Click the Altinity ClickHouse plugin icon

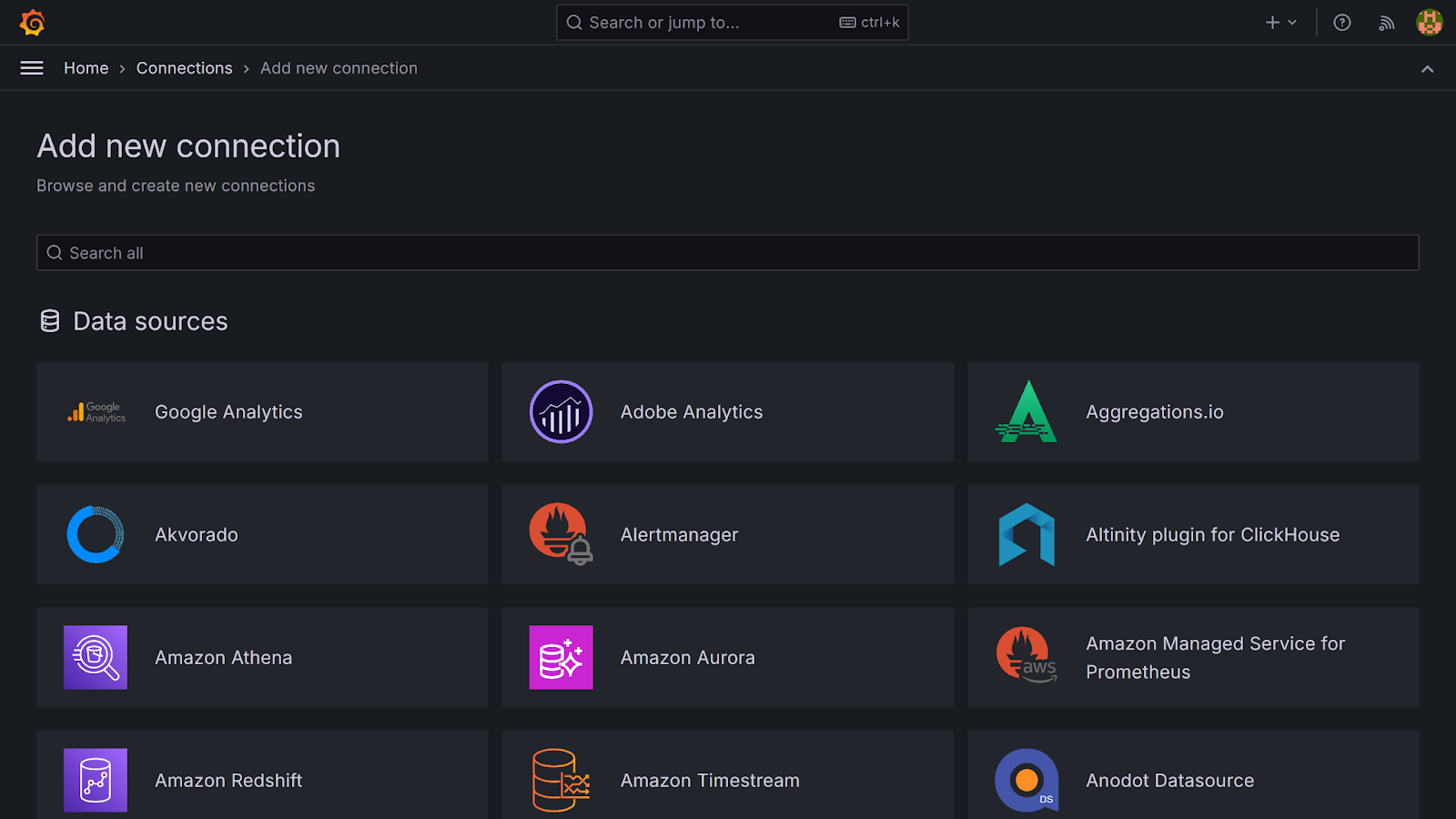coord(1026,534)
